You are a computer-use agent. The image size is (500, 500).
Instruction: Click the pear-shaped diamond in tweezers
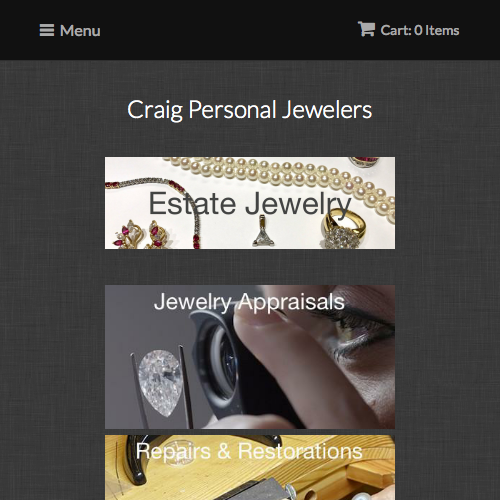point(161,382)
